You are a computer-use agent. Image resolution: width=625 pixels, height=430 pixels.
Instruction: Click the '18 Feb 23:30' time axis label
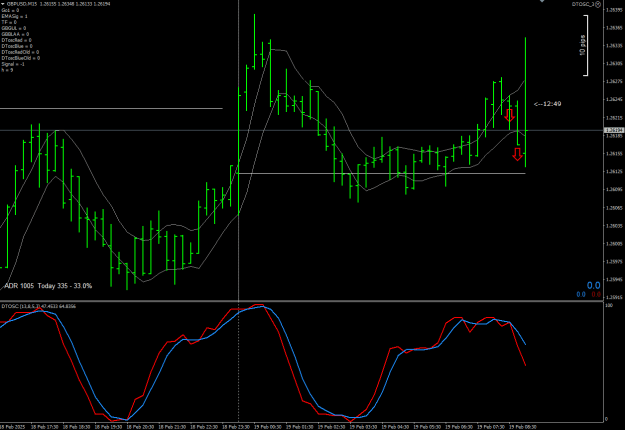coord(236,427)
